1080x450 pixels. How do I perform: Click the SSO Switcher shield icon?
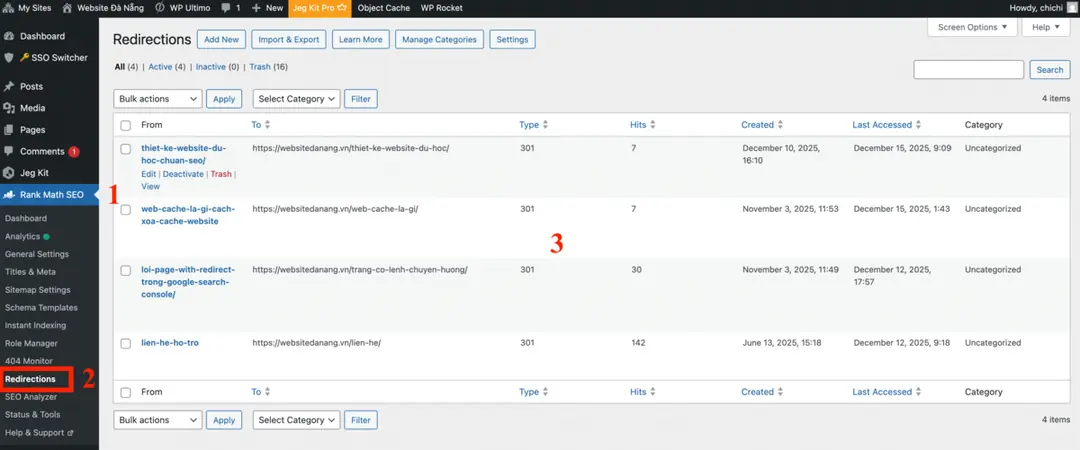point(9,58)
